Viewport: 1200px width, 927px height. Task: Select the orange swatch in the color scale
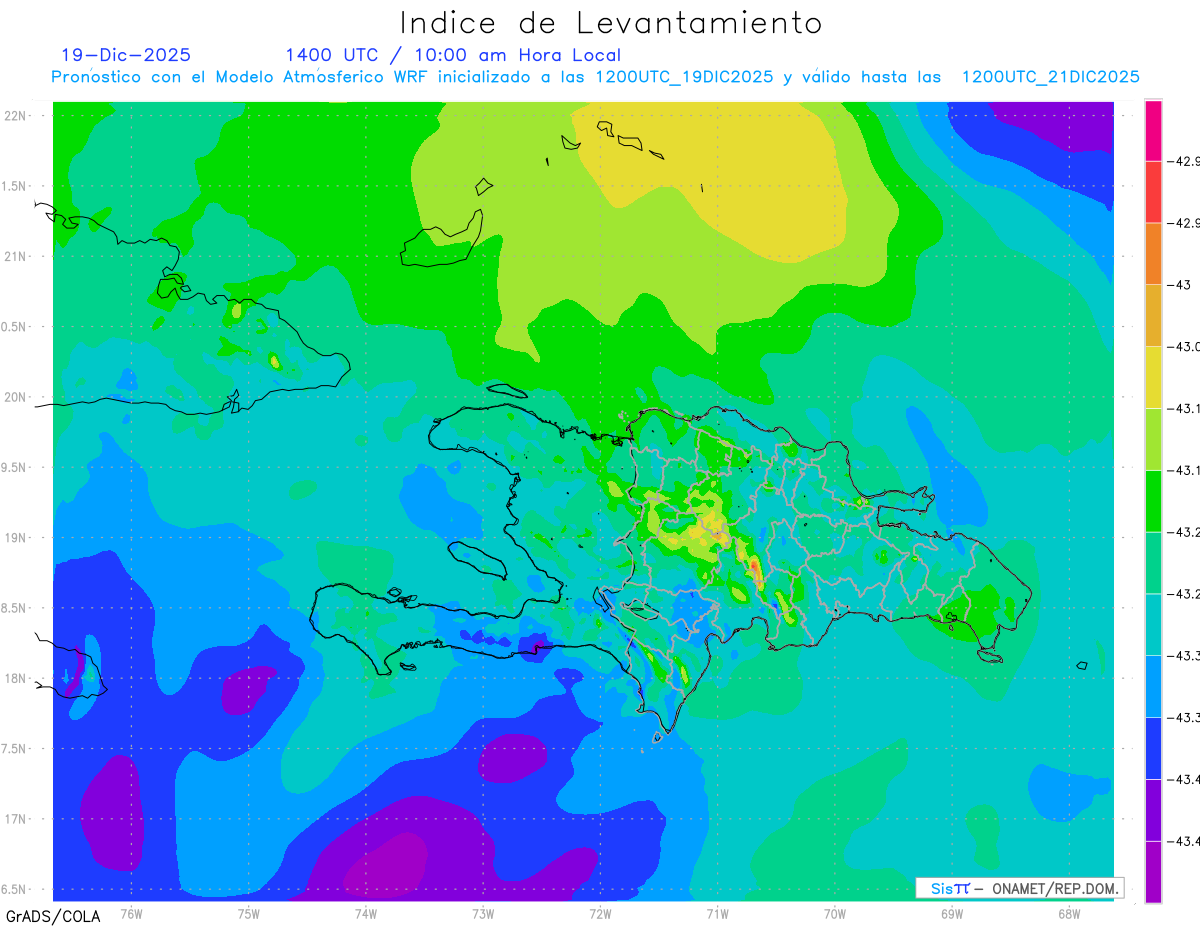click(1153, 254)
